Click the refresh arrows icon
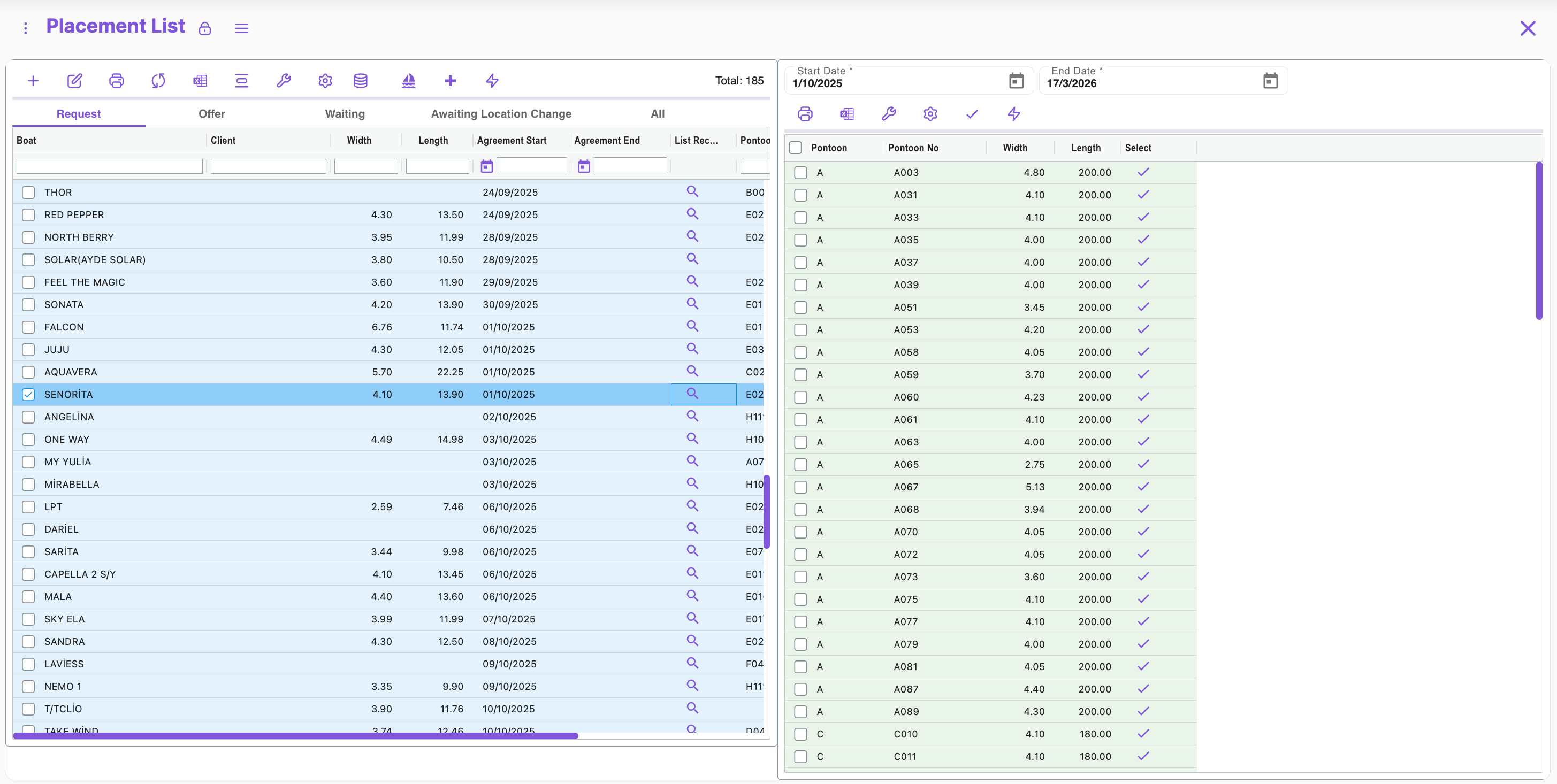The width and height of the screenshot is (1557, 784). click(158, 80)
